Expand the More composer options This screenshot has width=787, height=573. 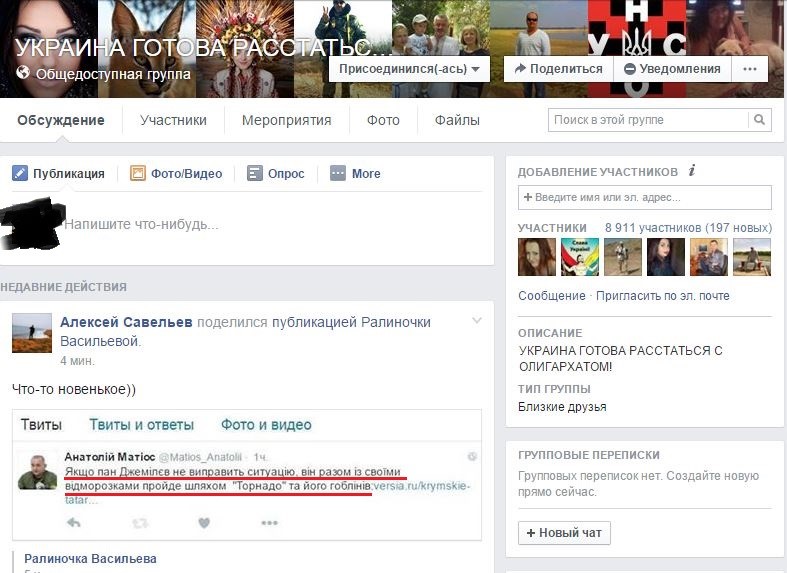355,174
